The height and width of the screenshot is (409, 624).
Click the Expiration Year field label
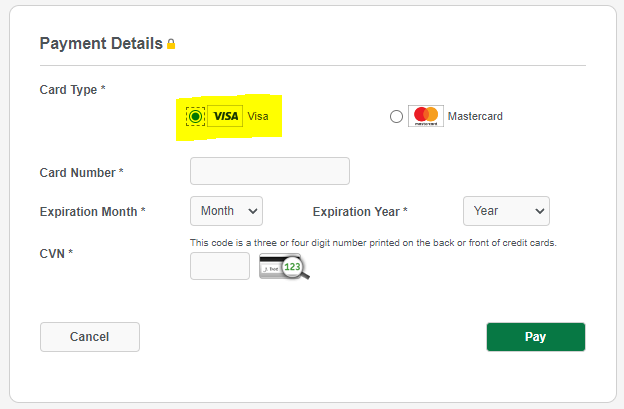coord(360,212)
